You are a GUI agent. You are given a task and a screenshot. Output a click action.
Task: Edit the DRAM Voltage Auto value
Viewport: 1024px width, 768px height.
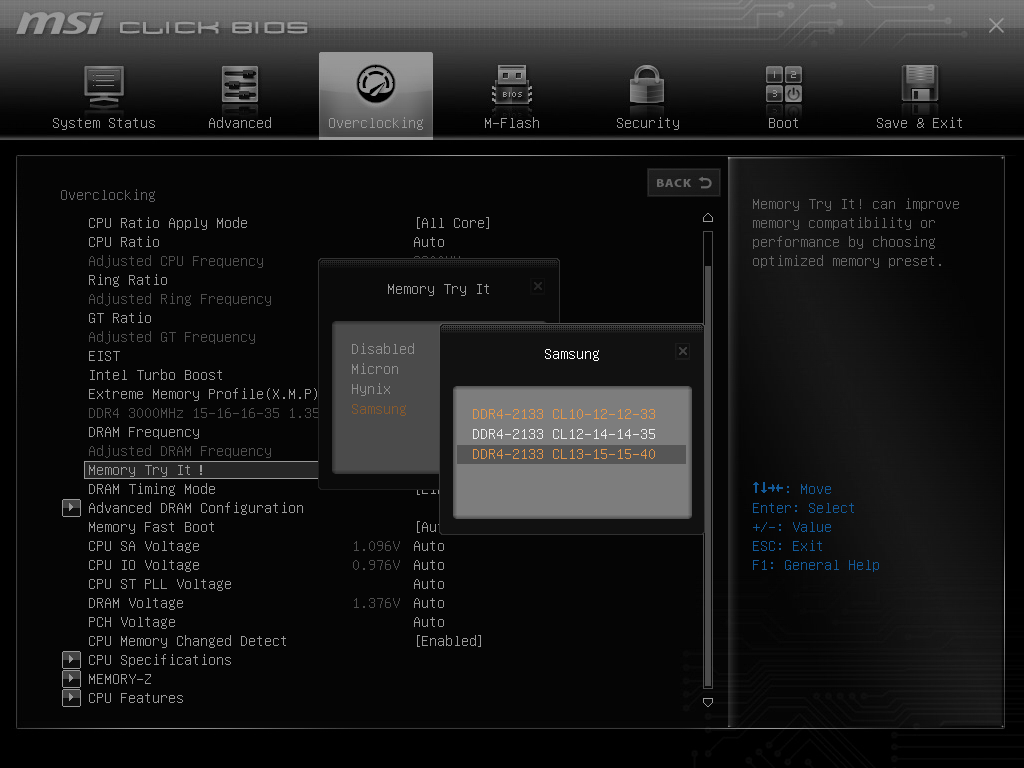(x=429, y=602)
